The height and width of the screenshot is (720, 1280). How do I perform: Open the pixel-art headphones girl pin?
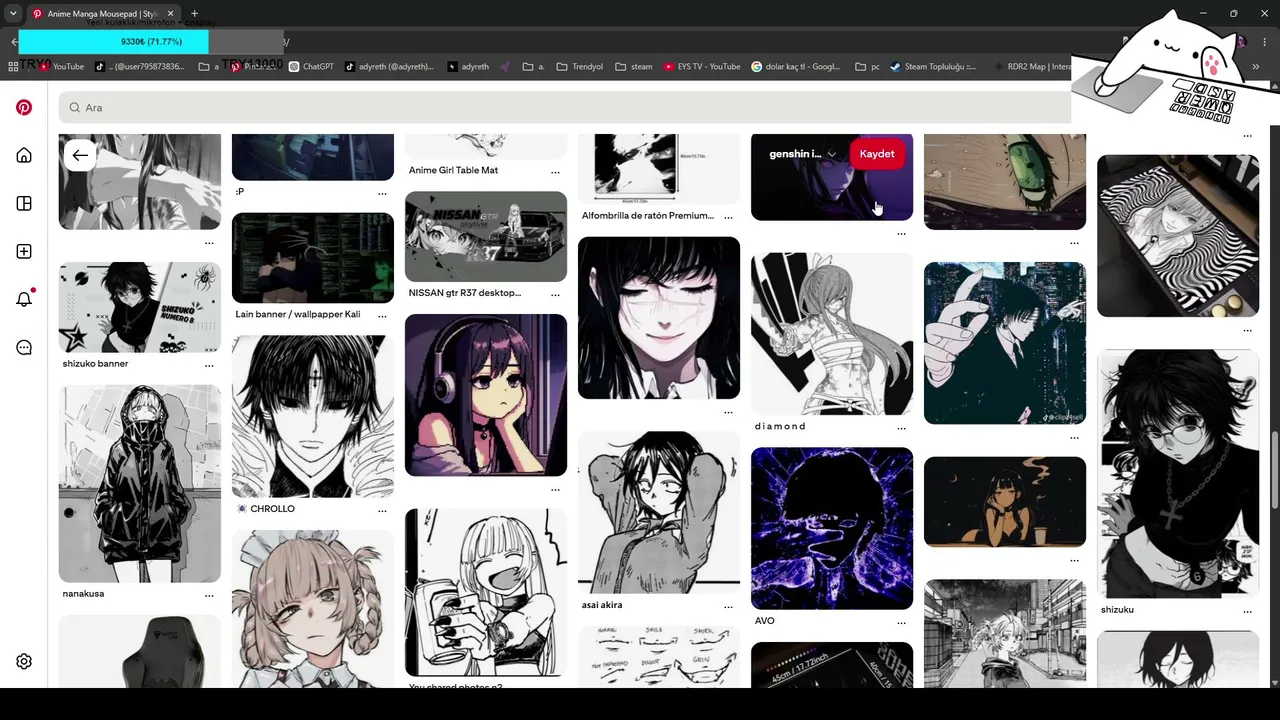[x=486, y=395]
